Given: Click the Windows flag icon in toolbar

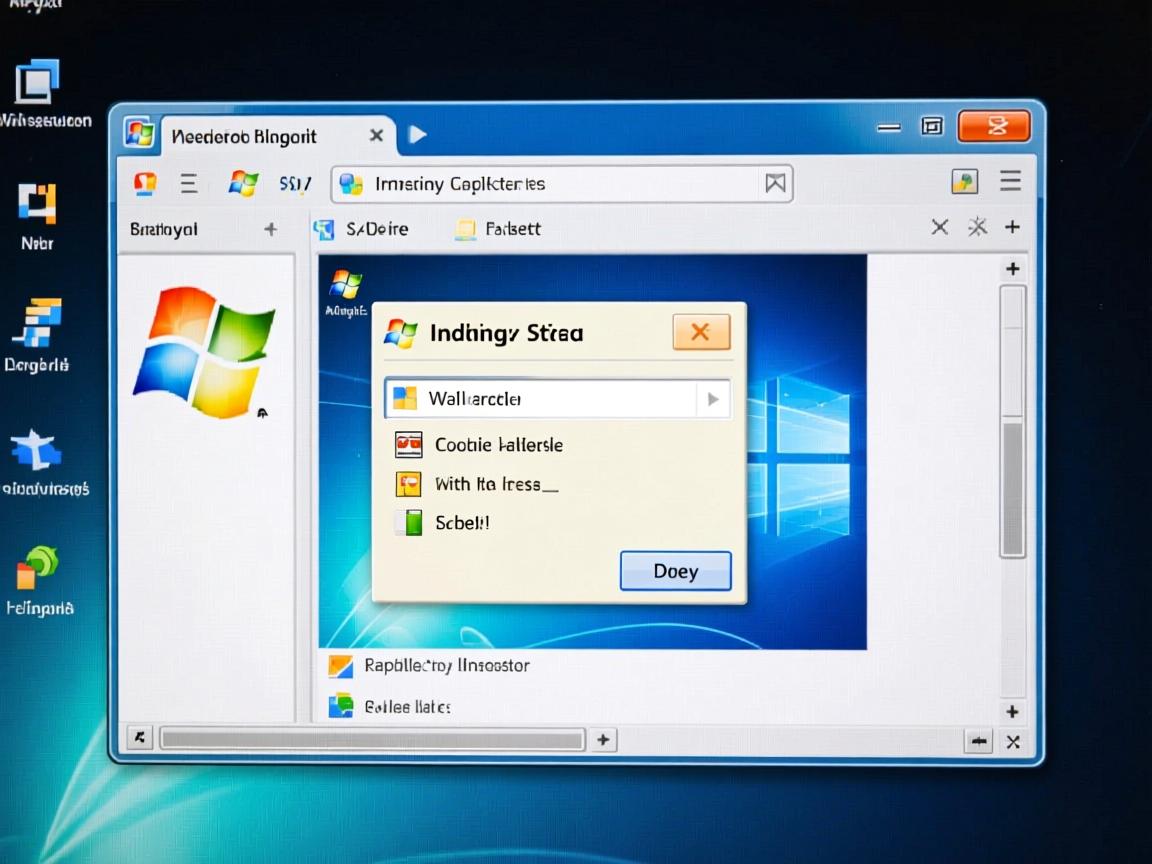Looking at the screenshot, I should point(243,183).
